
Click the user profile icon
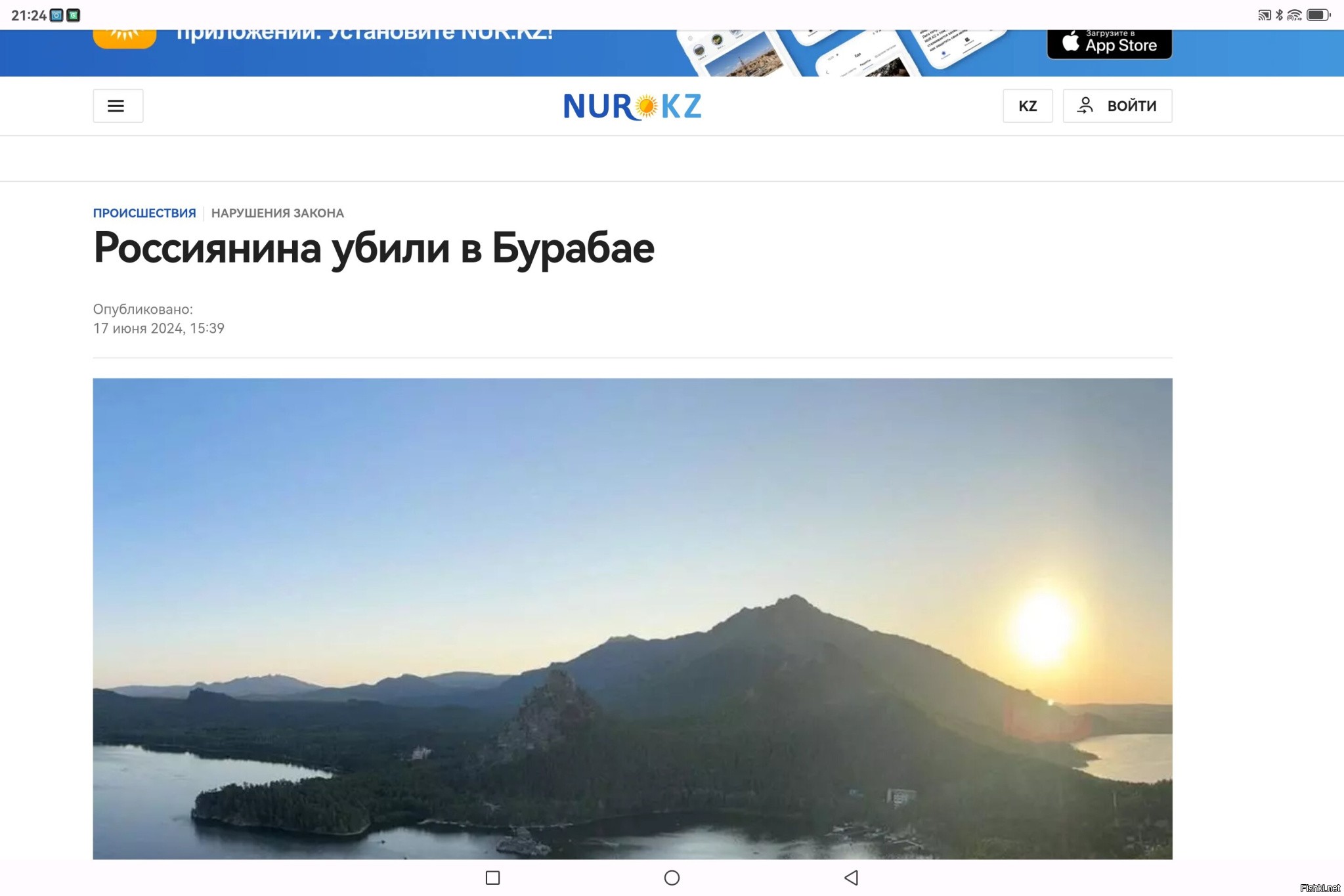(x=1085, y=106)
